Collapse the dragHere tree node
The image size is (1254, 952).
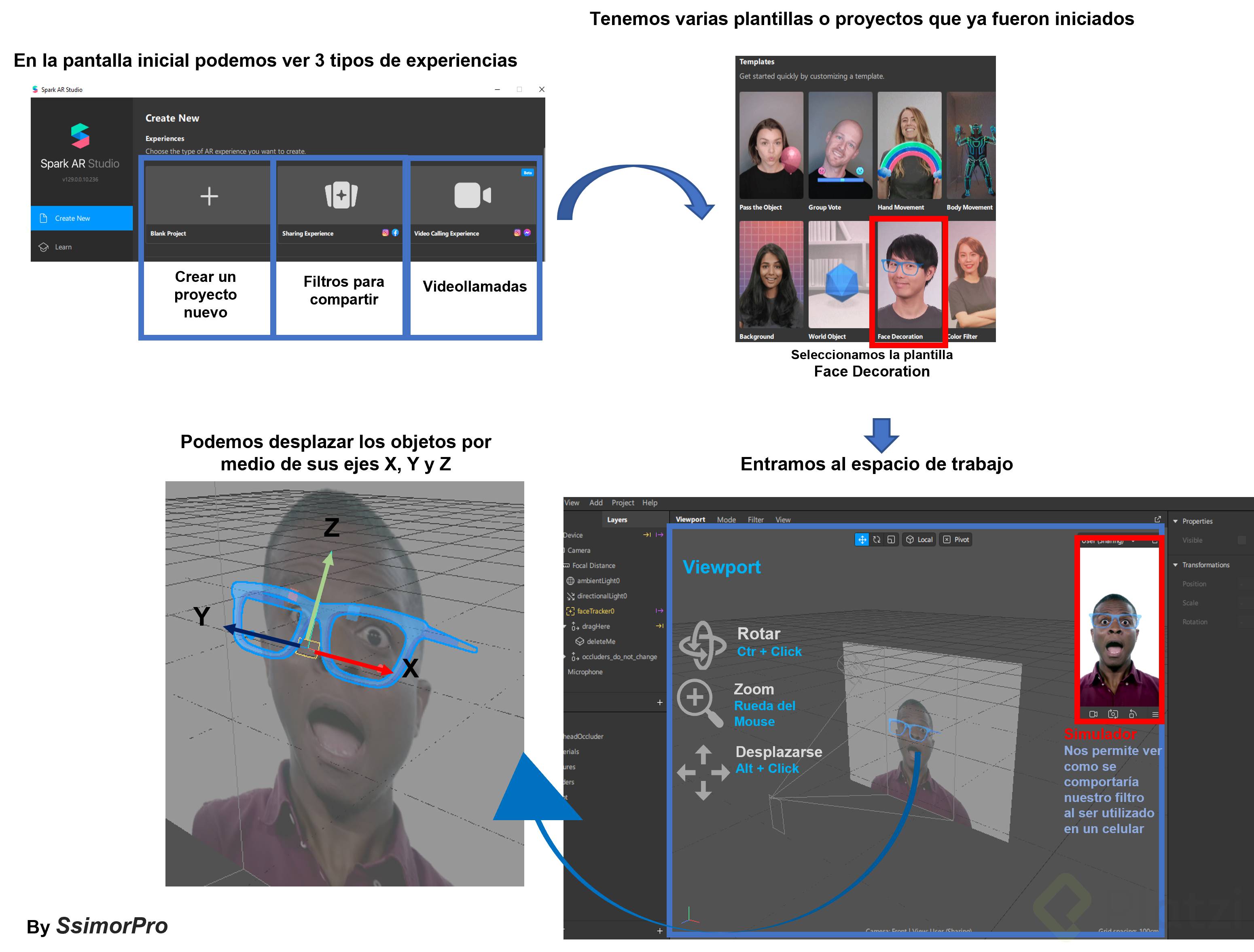(565, 627)
